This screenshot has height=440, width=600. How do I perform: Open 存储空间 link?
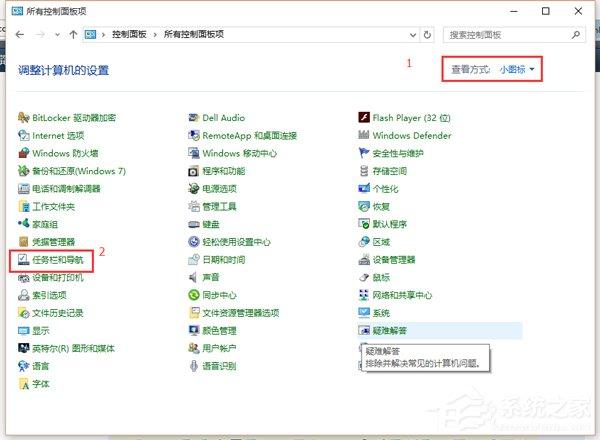pyautogui.click(x=390, y=171)
